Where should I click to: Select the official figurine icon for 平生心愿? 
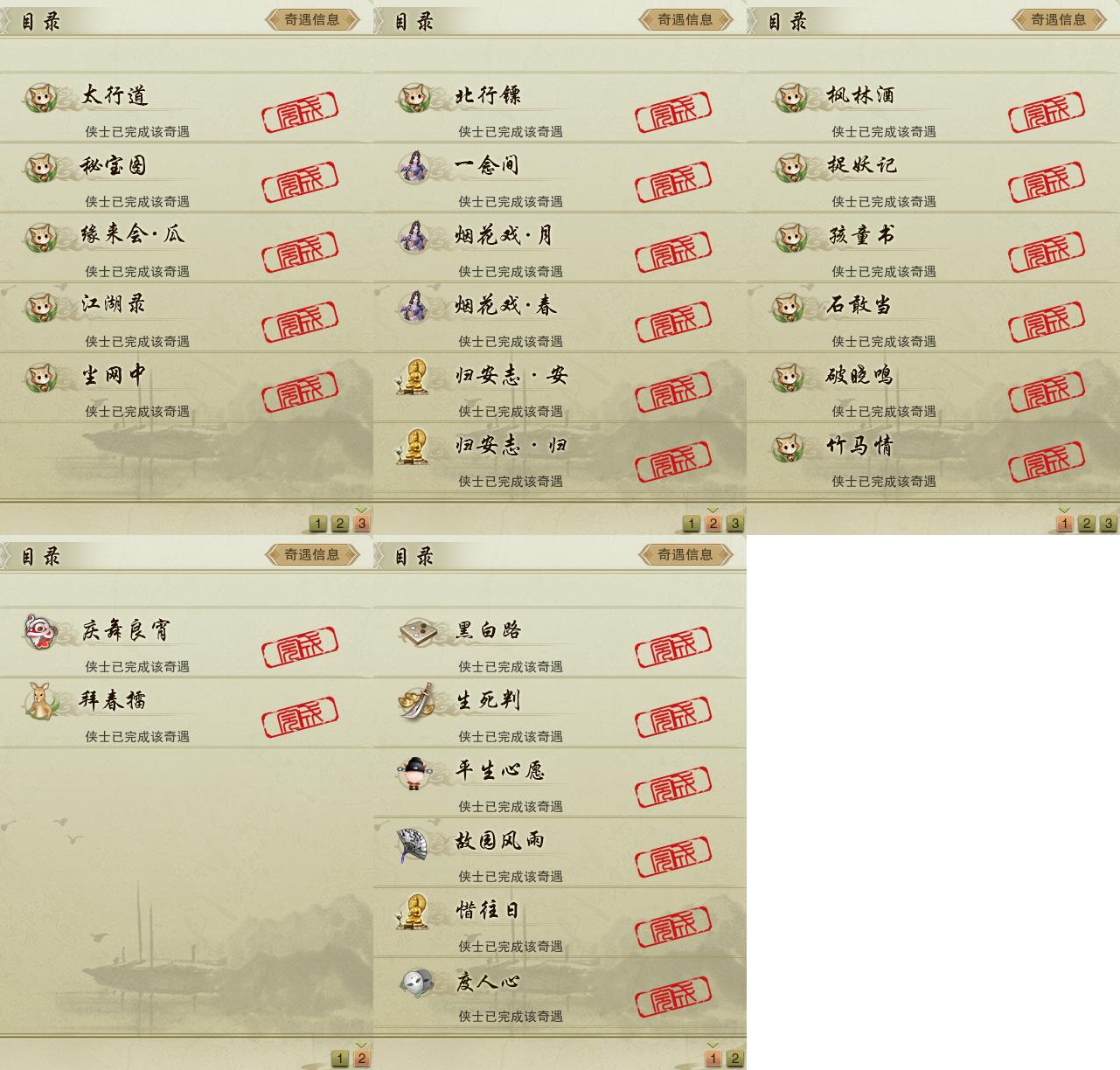[x=413, y=772]
